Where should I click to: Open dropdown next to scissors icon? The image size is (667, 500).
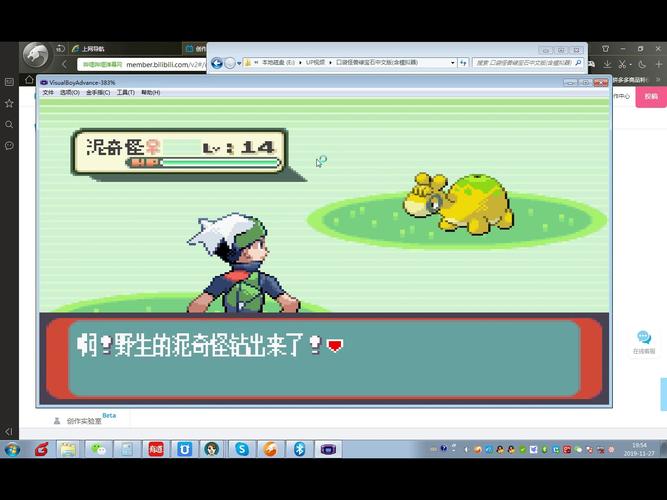630,65
